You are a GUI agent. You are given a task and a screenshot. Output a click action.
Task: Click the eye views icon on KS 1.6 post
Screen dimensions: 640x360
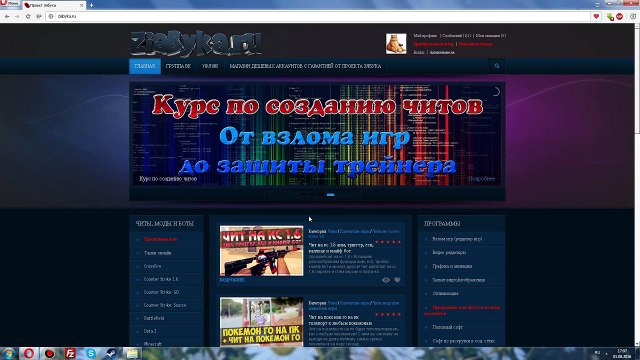coord(386,280)
